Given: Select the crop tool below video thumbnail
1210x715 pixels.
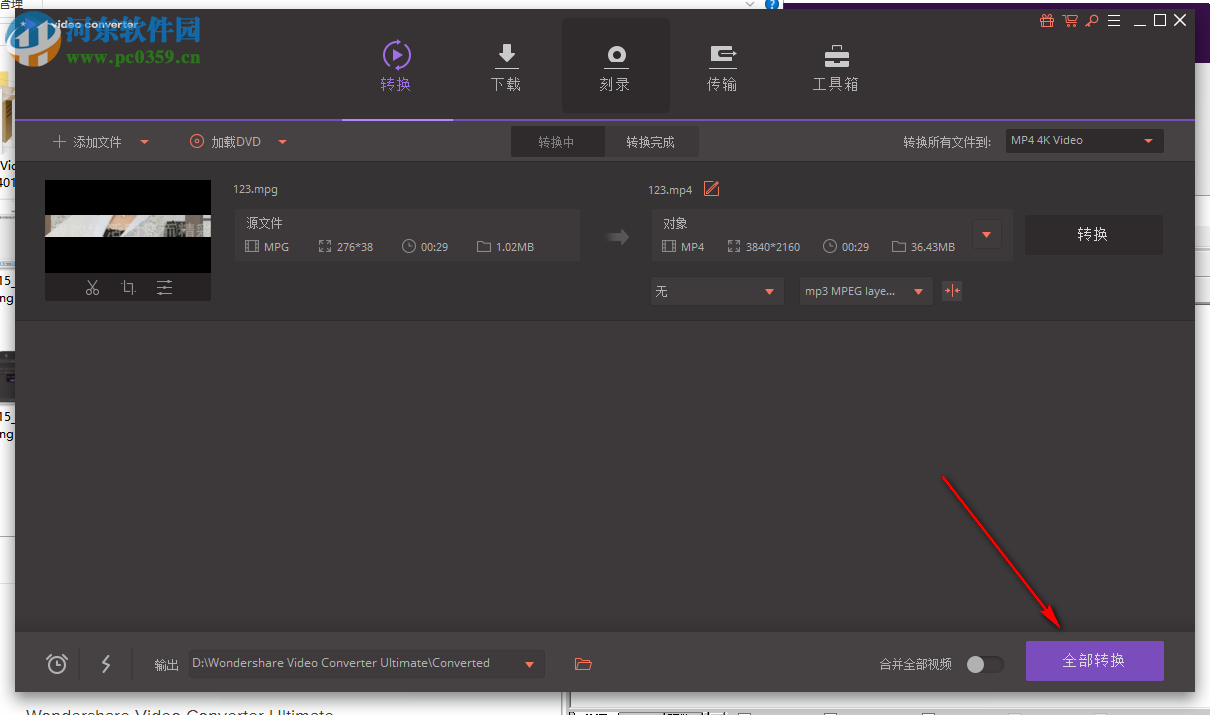Looking at the screenshot, I should coord(128,287).
